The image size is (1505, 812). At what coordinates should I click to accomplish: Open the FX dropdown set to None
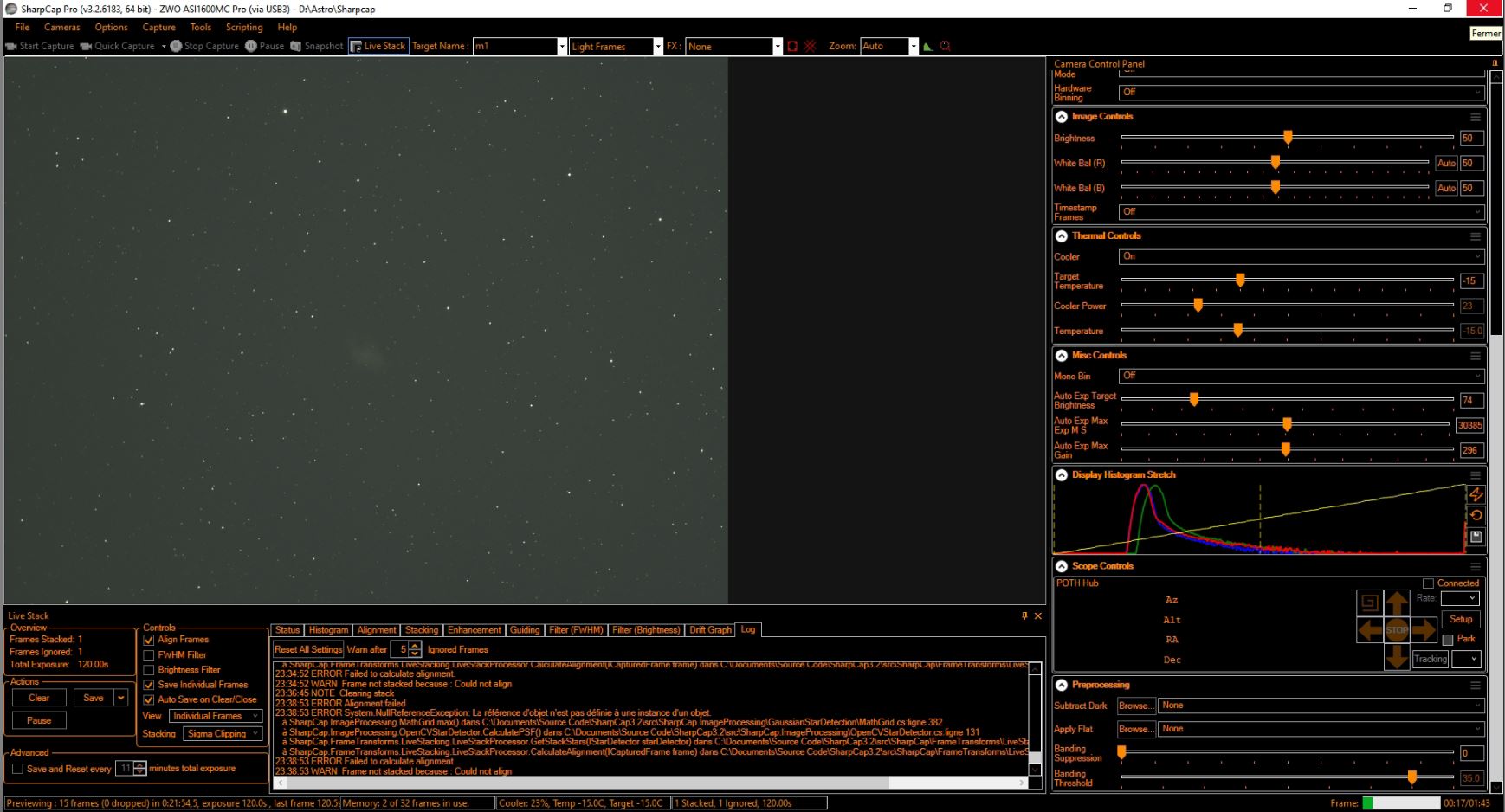tap(778, 47)
